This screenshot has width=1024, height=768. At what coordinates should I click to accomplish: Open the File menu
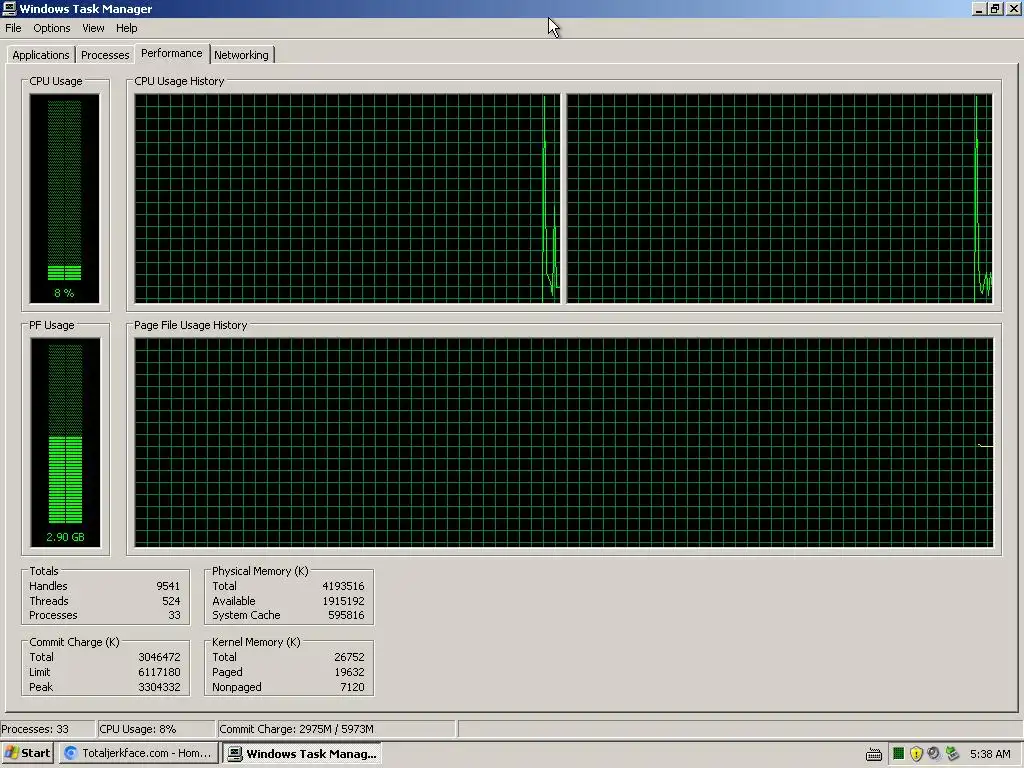(x=13, y=28)
